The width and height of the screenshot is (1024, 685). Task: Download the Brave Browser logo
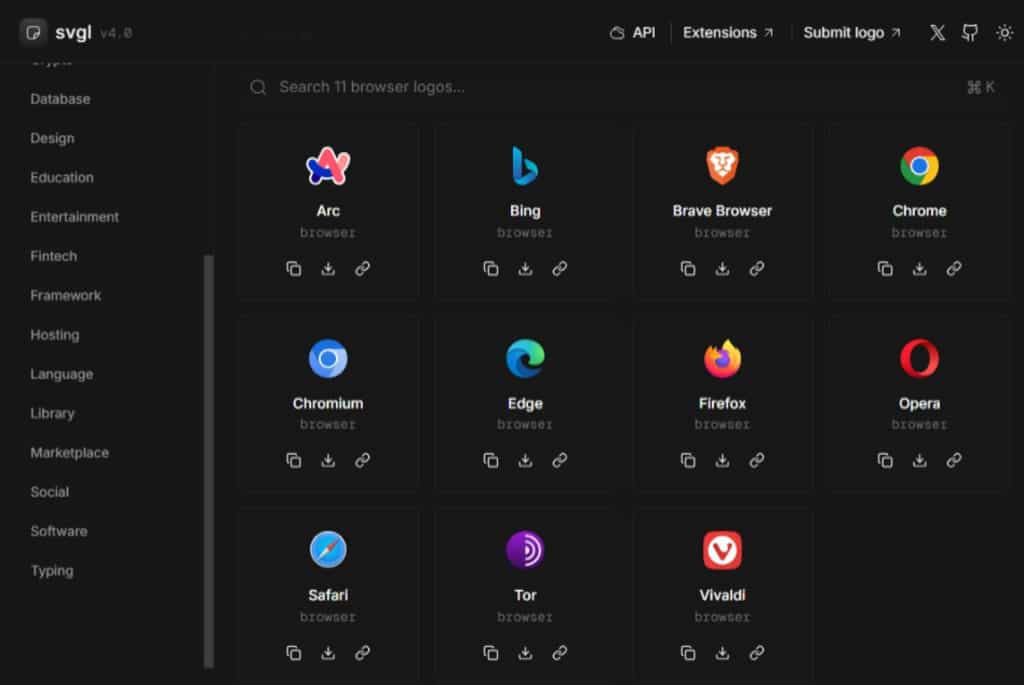[x=722, y=268]
